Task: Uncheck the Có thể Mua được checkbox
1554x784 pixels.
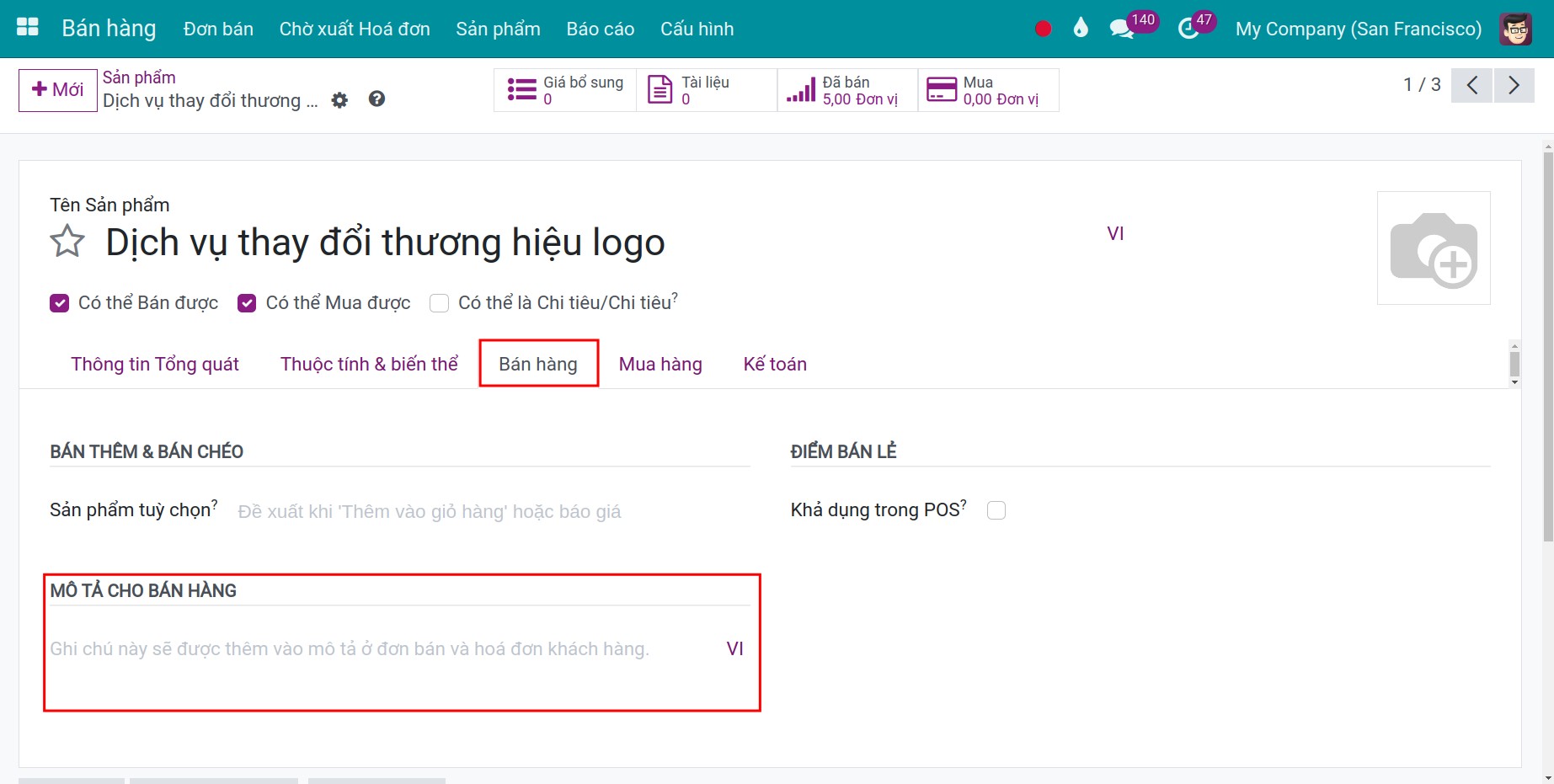Action: pyautogui.click(x=247, y=303)
